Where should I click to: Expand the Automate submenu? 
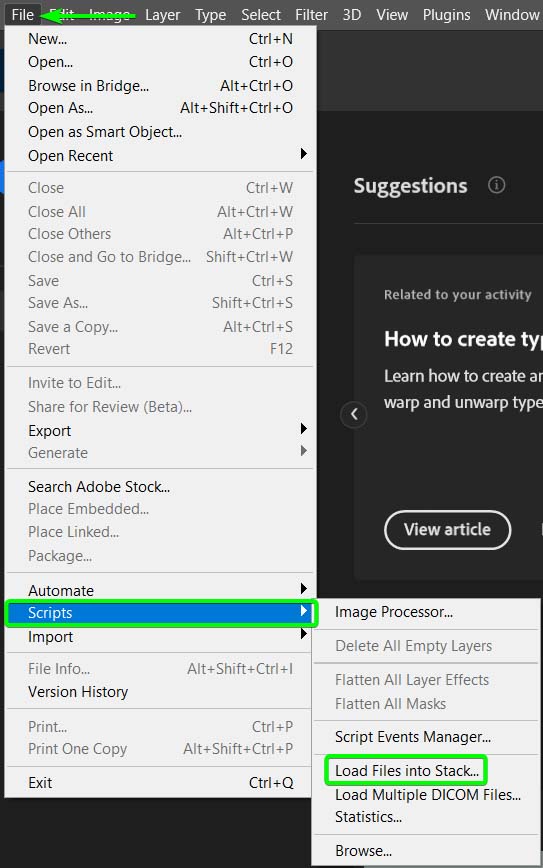point(160,590)
